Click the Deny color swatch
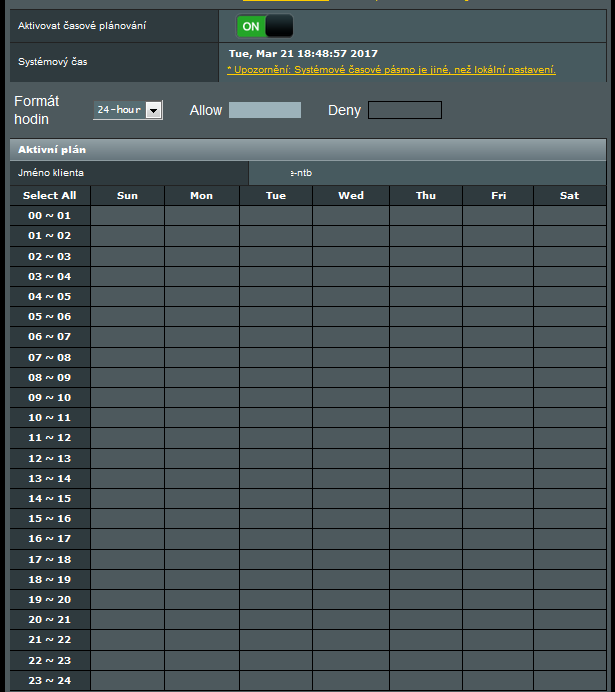Screen dimensions: 615x692 point(404,110)
